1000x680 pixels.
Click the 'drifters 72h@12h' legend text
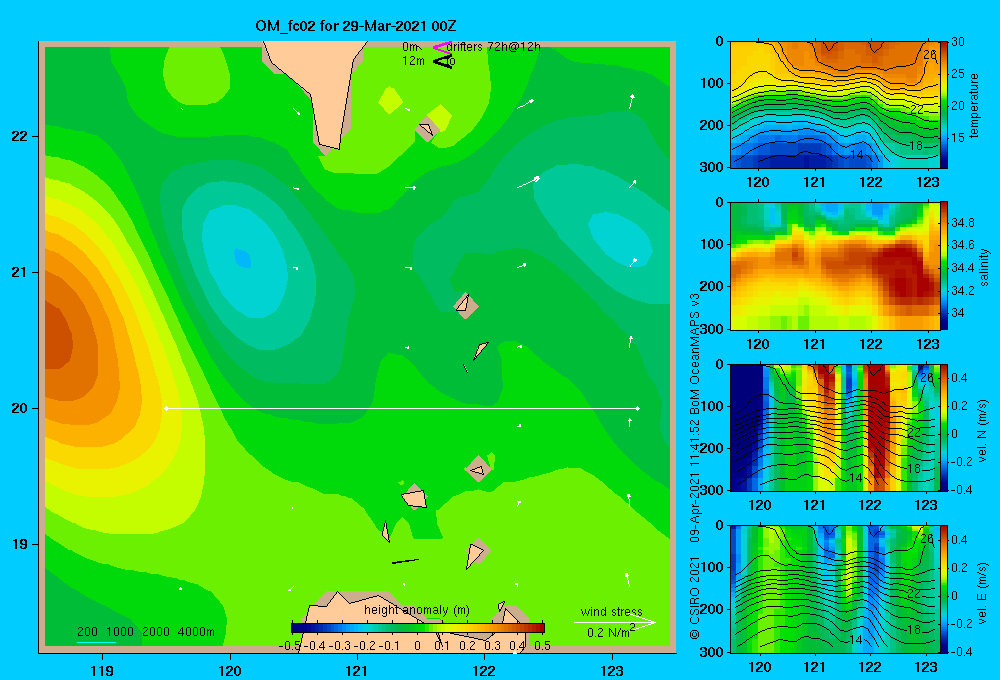point(494,47)
